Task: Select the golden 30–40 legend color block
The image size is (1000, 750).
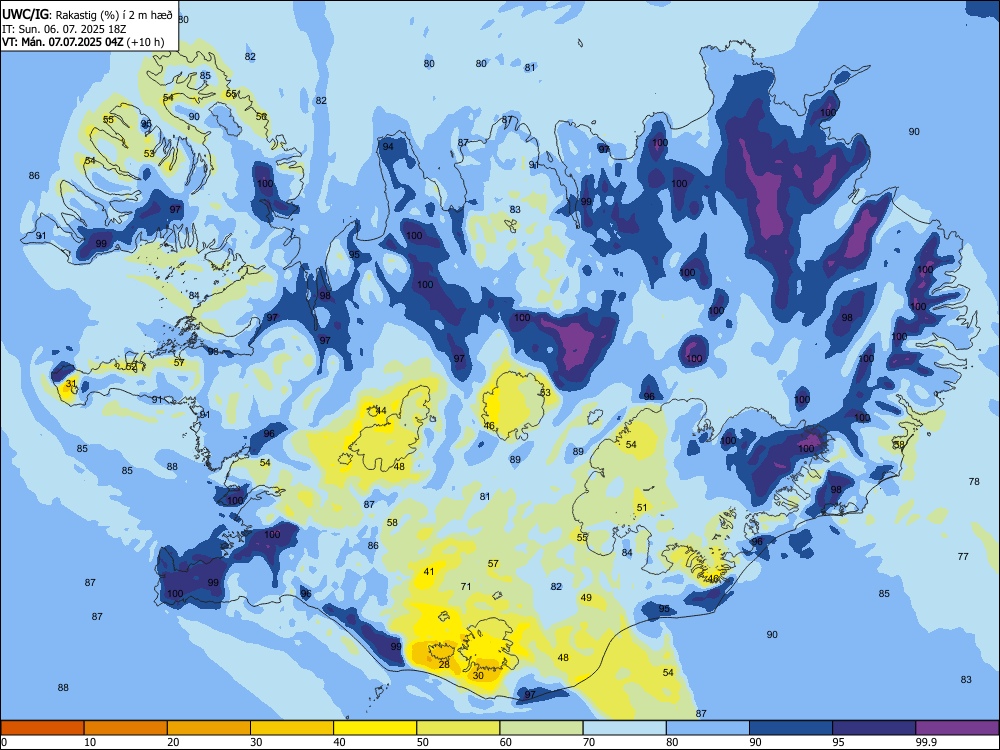Action: 292,728
